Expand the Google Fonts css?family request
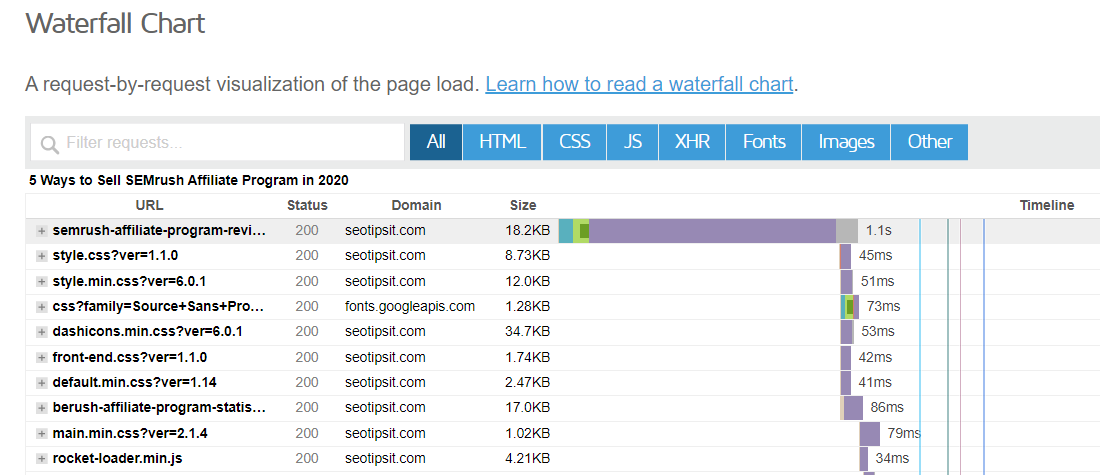 [42, 307]
